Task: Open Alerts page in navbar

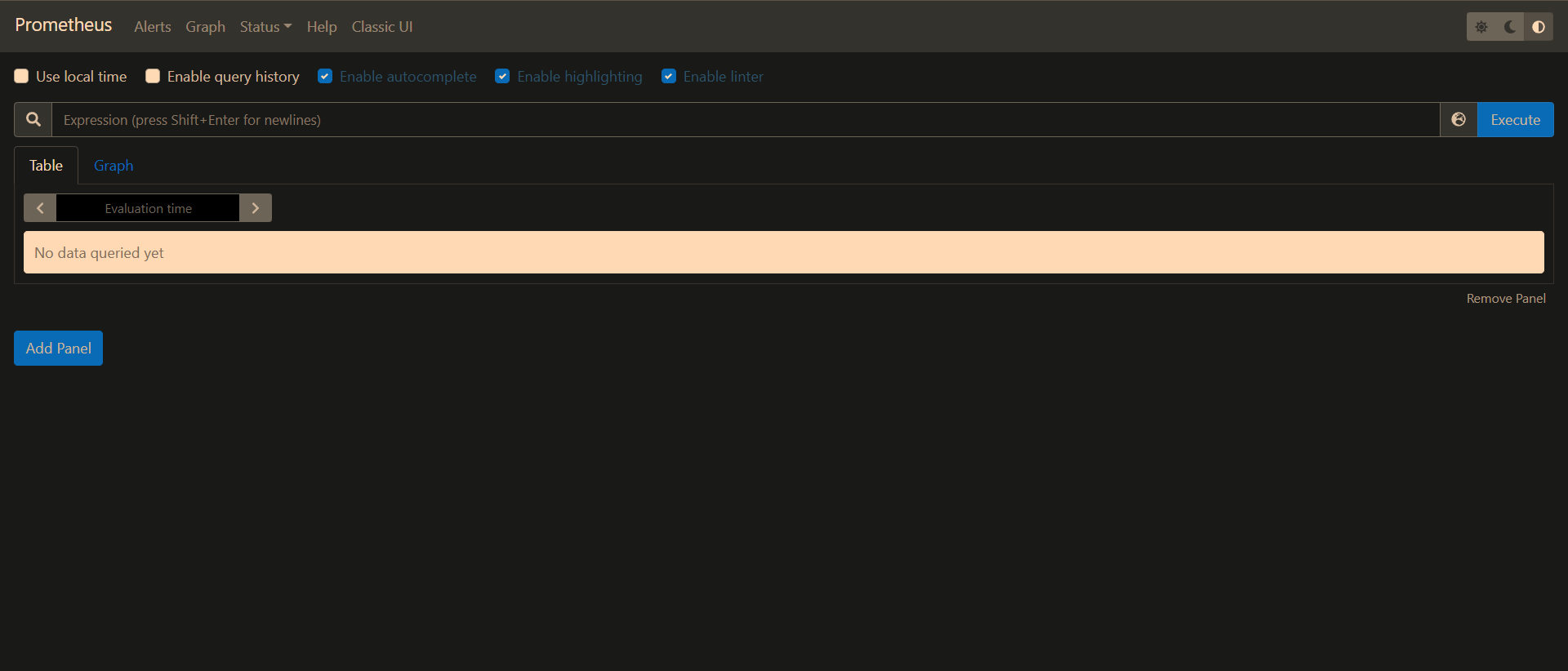Action: pos(153,27)
